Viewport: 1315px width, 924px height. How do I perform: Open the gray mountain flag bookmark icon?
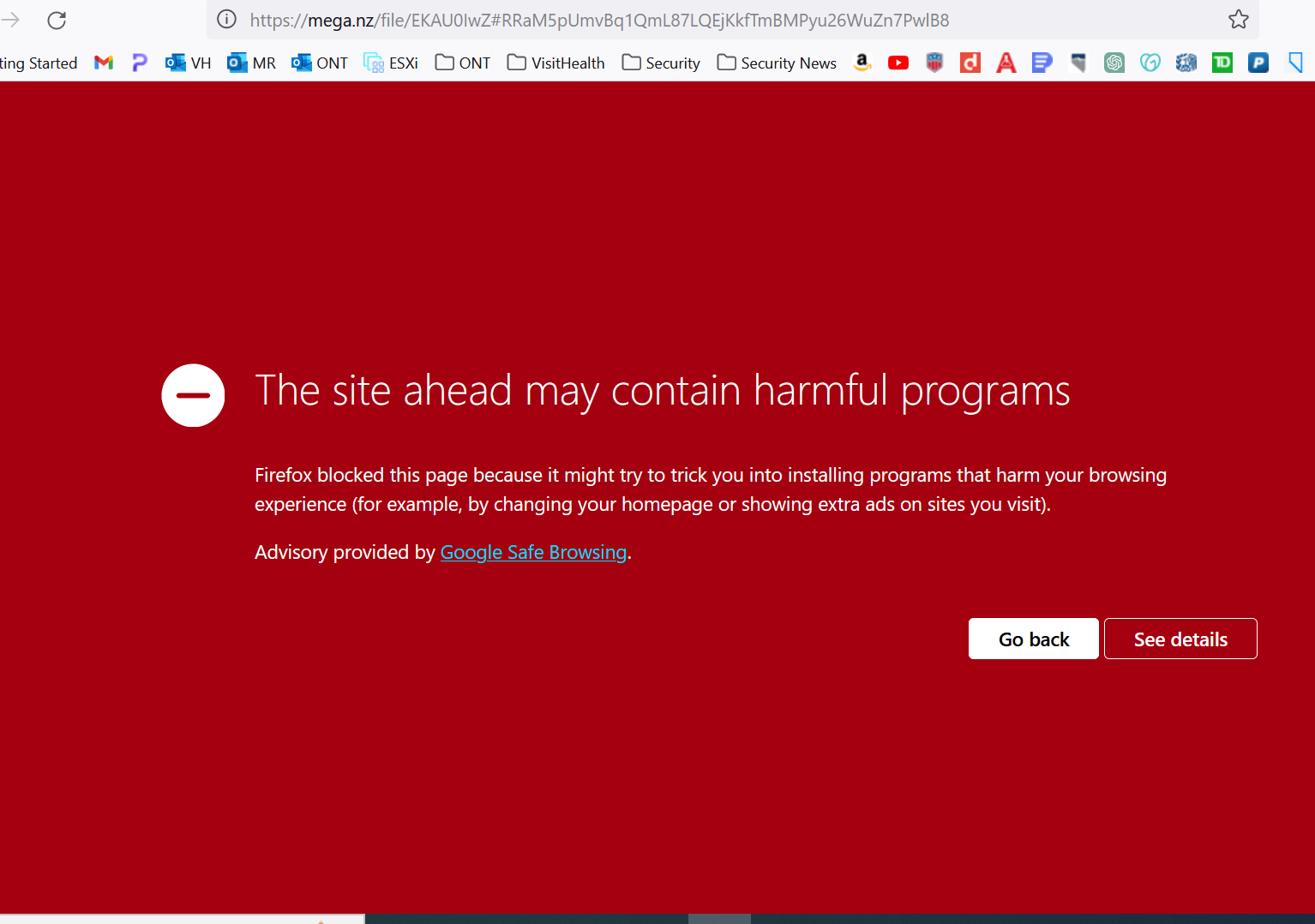point(1078,63)
